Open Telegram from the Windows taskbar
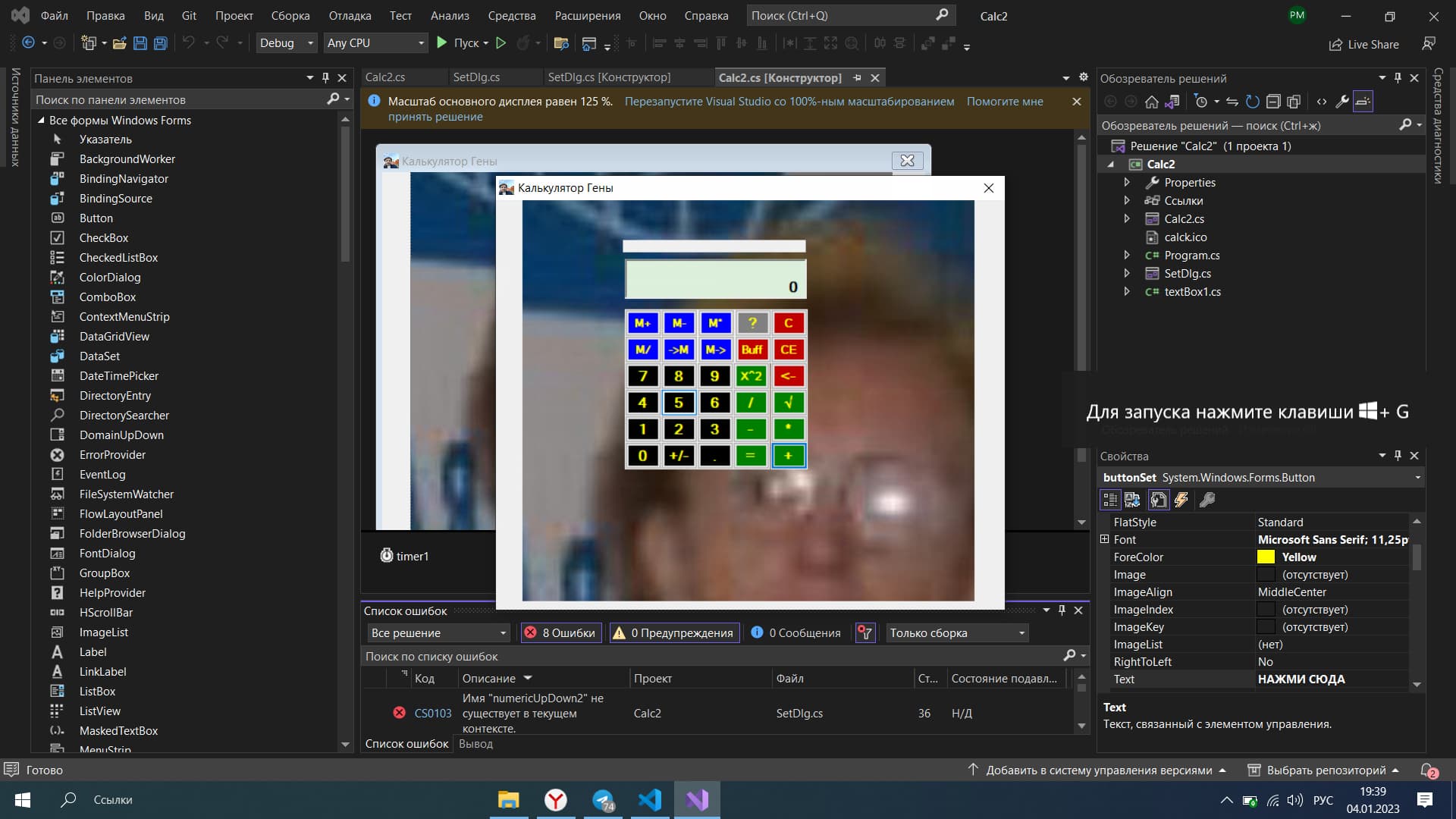The width and height of the screenshot is (1456, 819). click(604, 800)
